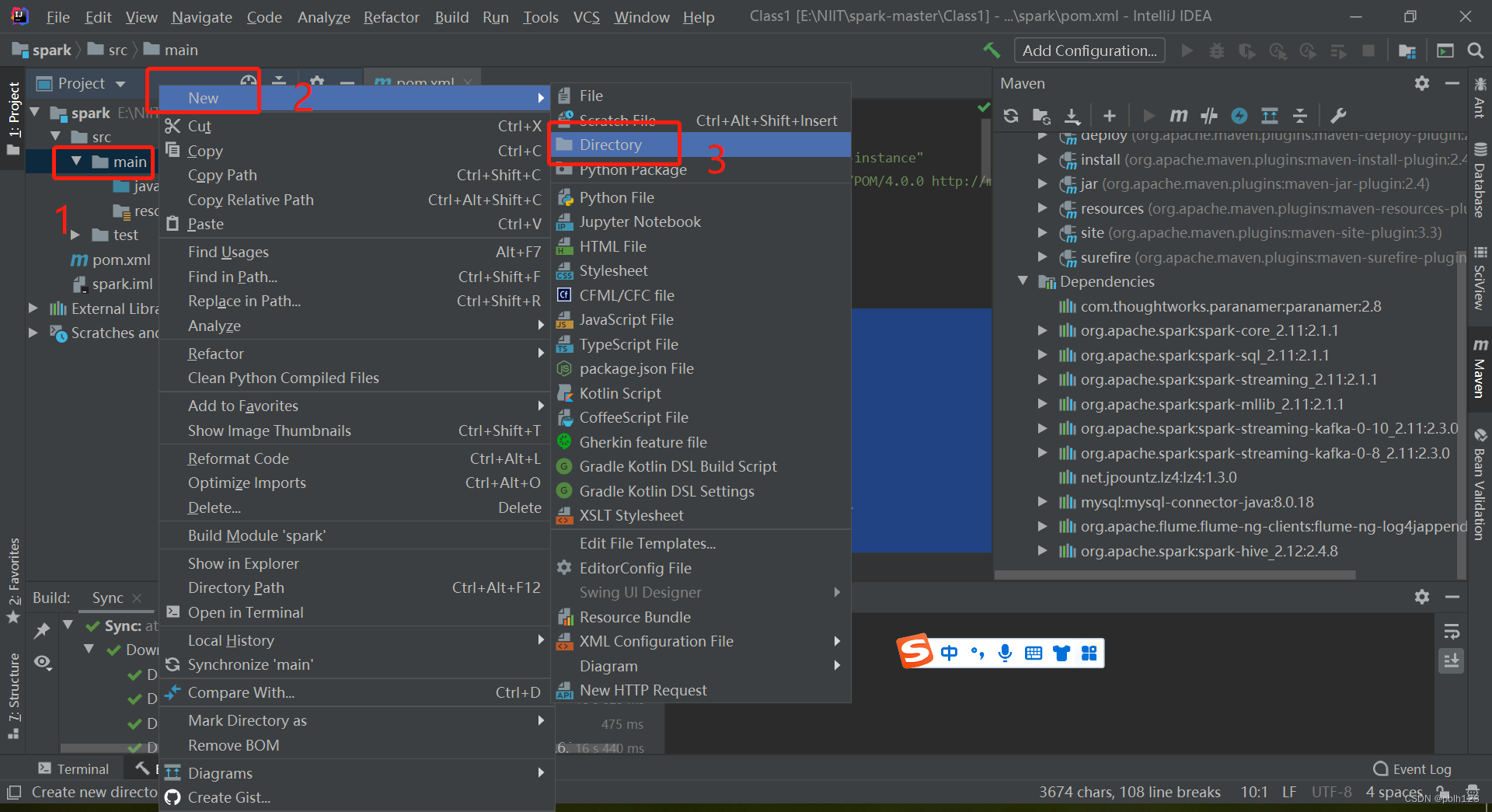Toggle tool window bars icon in status bar corner
Viewport: 1492px width, 812px height.
(x=14, y=793)
